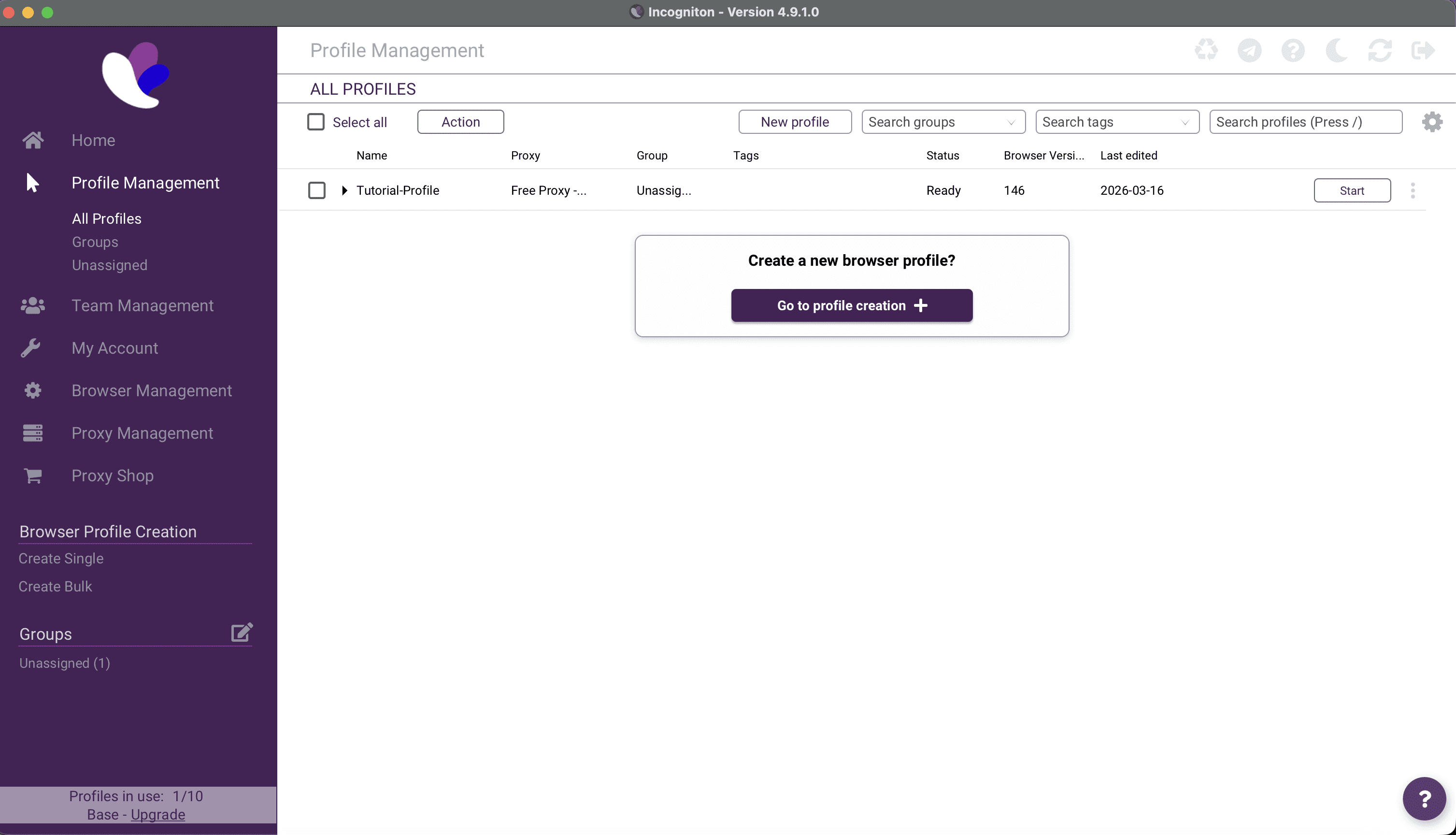Open the Search groups dropdown
Viewport: 1456px width, 835px height.
pos(943,122)
